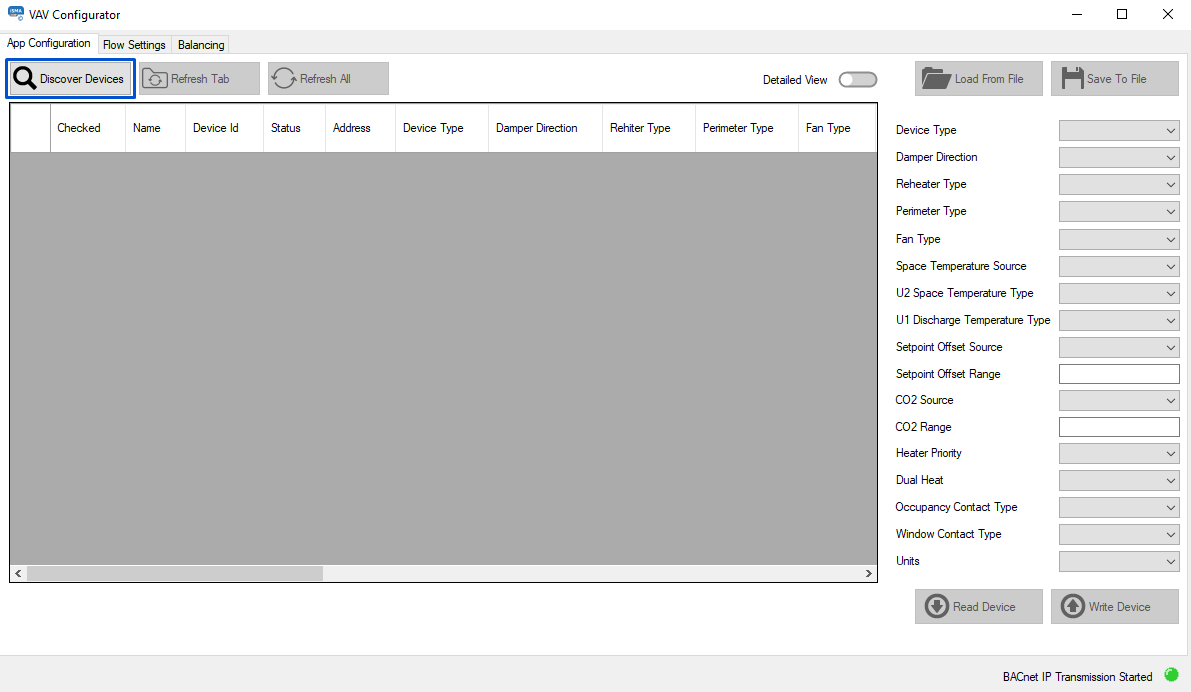The image size is (1191, 692).
Task: Expand the CO2 Source dropdown
Action: point(1119,399)
